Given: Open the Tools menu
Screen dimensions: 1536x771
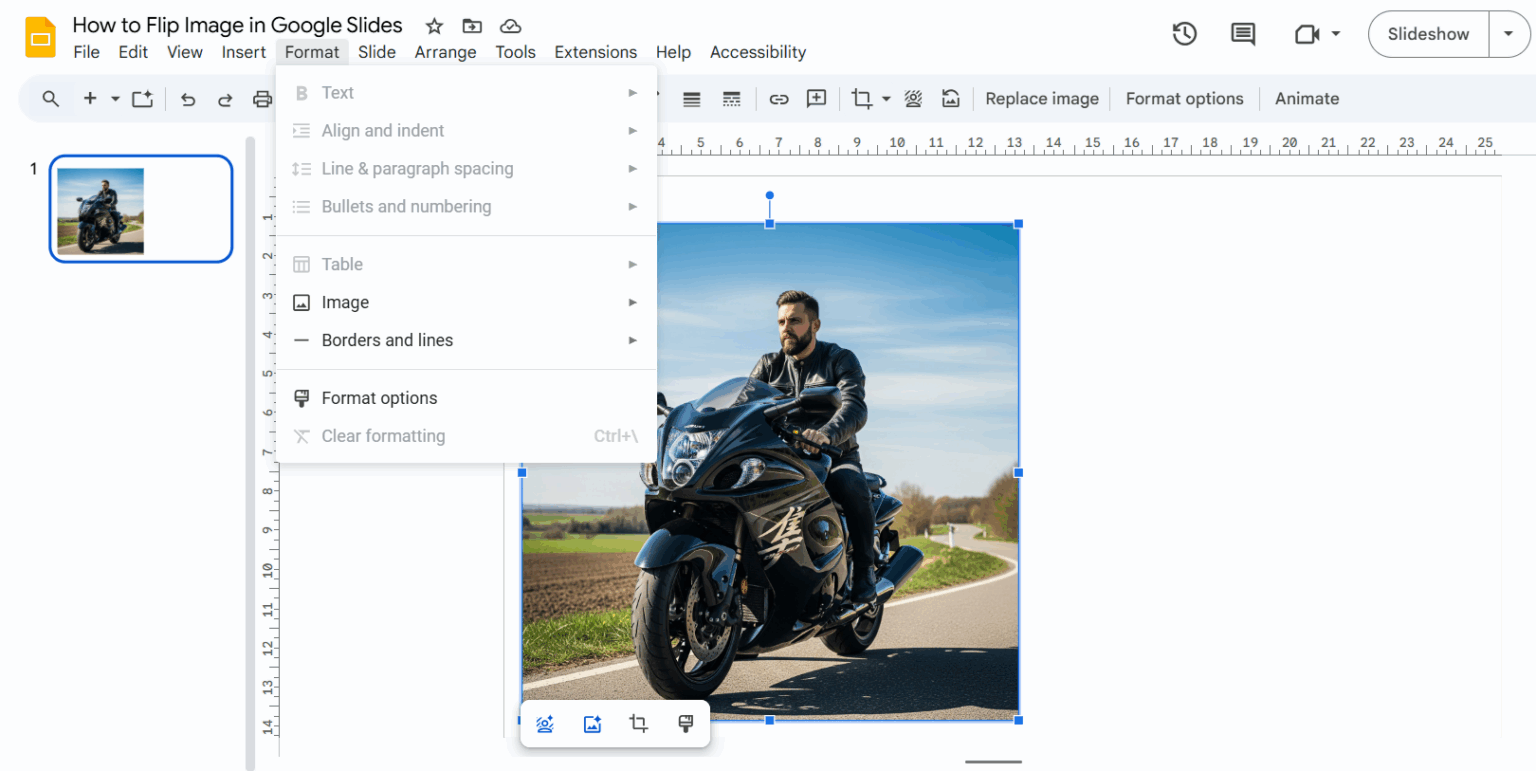Looking at the screenshot, I should click(x=515, y=52).
